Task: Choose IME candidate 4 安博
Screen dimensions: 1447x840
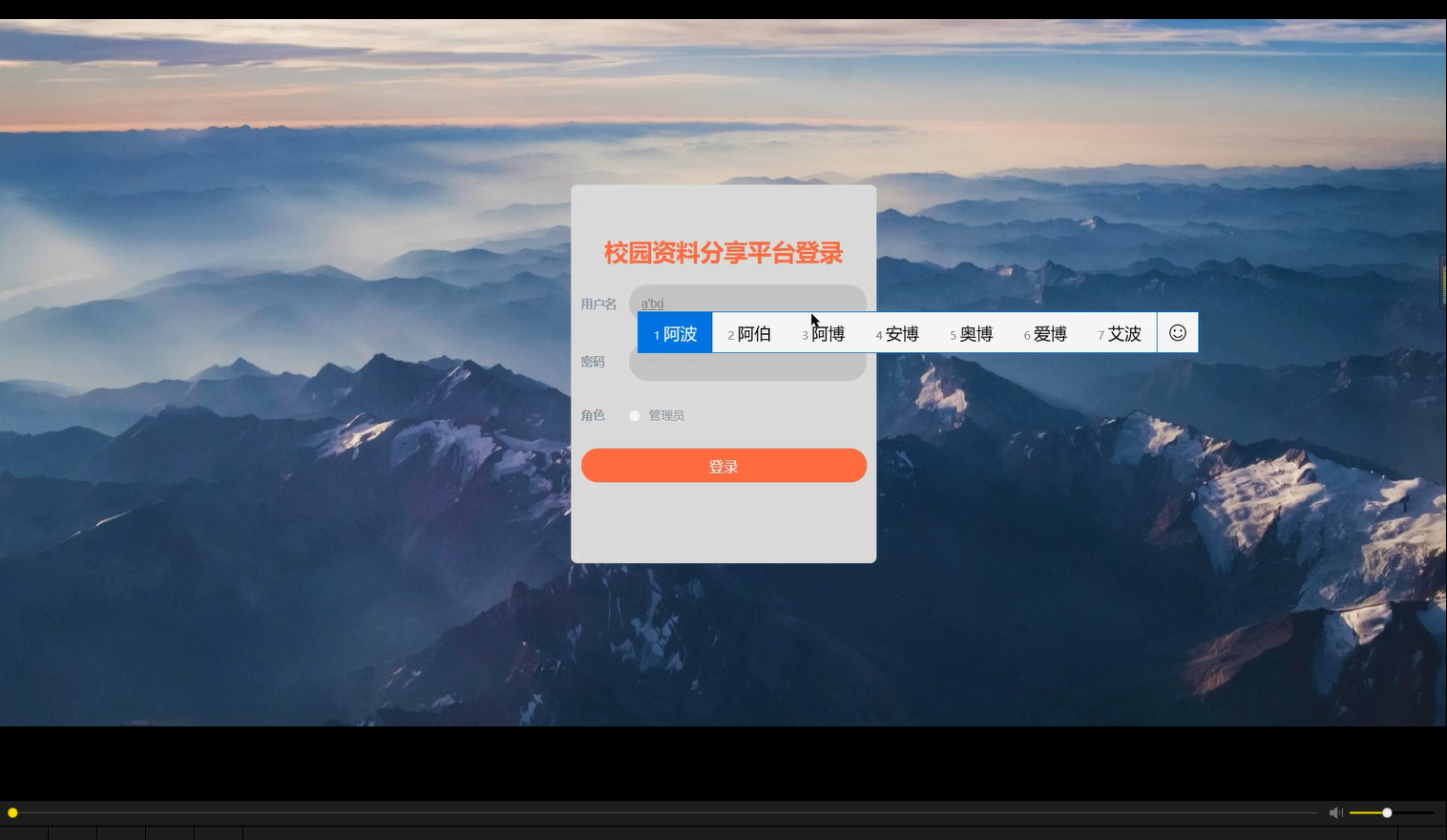Action: click(897, 333)
